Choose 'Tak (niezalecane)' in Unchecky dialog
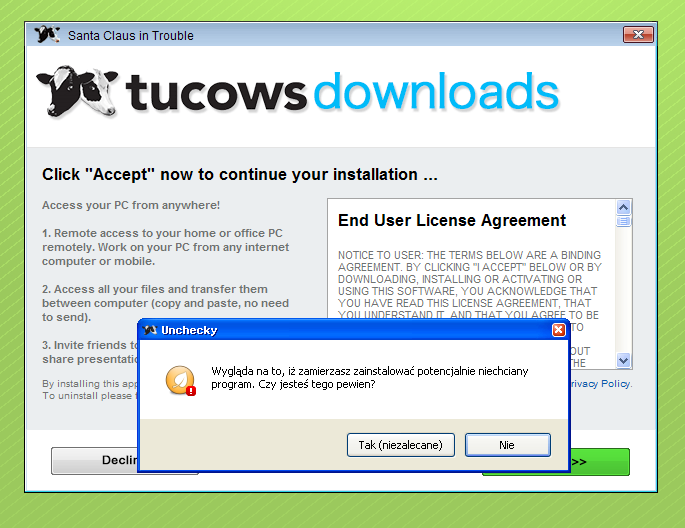The image size is (685, 528). click(x=401, y=445)
